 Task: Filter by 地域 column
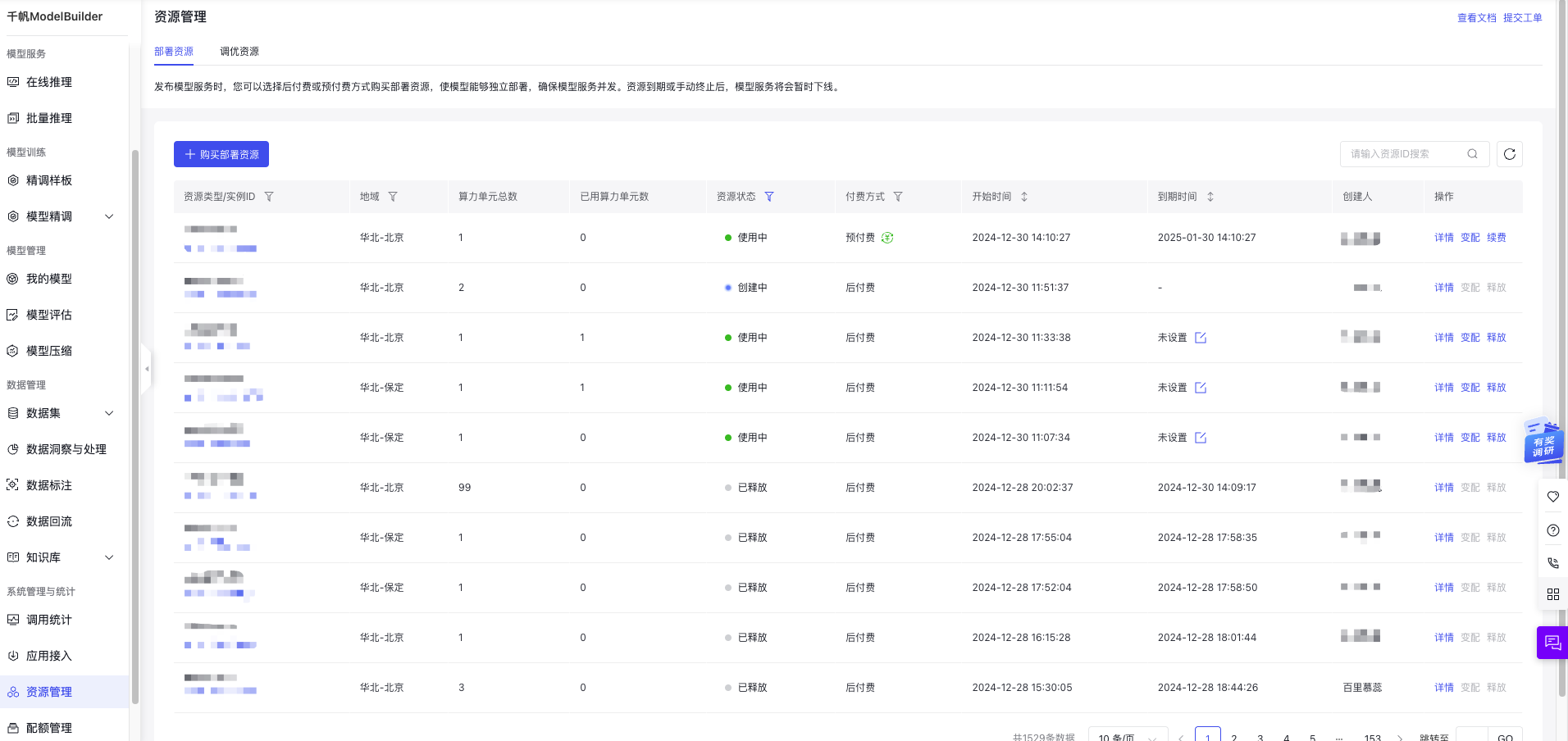tap(393, 197)
